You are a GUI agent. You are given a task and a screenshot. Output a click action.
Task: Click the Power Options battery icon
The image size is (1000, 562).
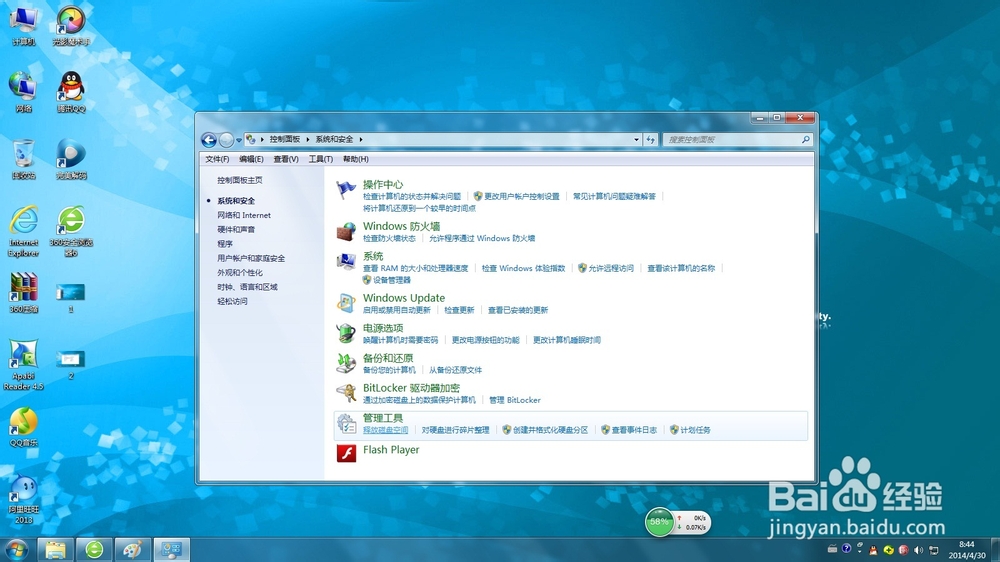tap(346, 333)
